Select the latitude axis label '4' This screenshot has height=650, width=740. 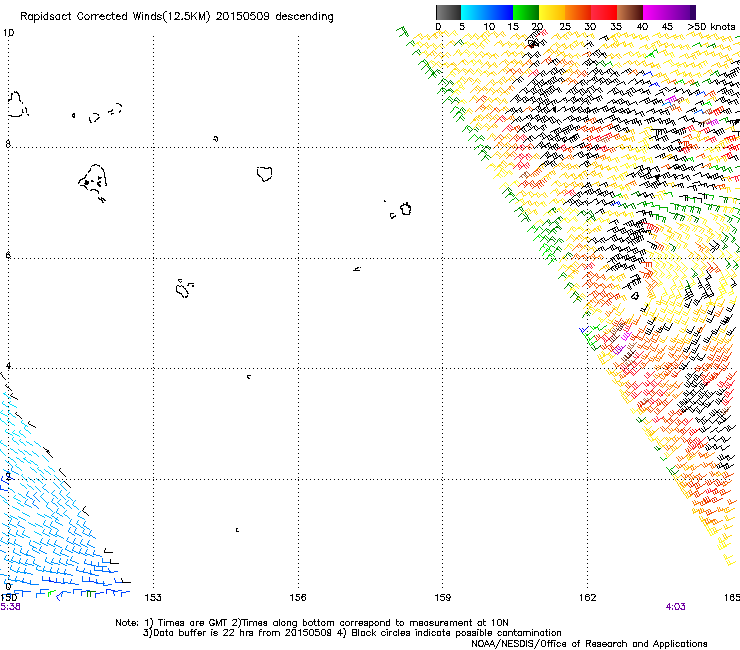pos(8,366)
